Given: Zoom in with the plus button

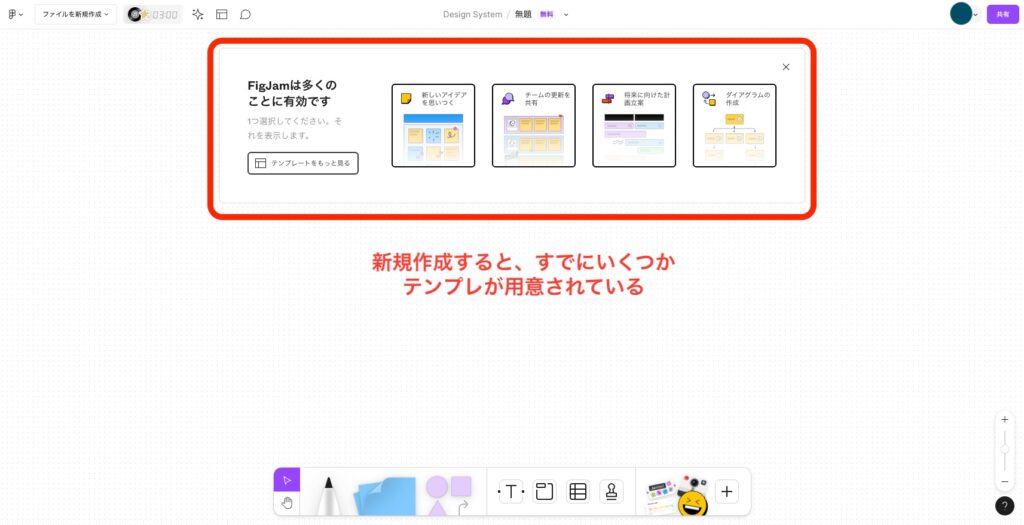Looking at the screenshot, I should [x=1004, y=420].
